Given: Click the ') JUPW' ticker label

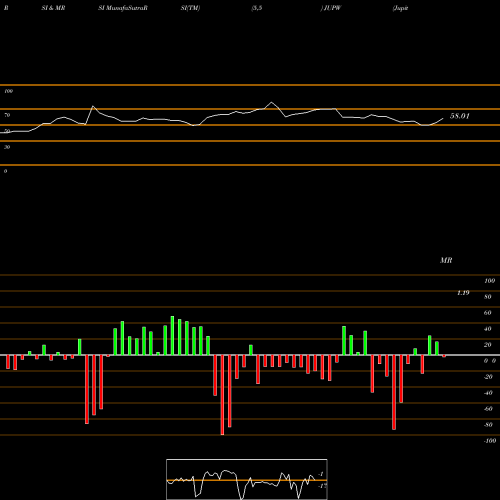Looking at the screenshot, I should [x=331, y=8].
